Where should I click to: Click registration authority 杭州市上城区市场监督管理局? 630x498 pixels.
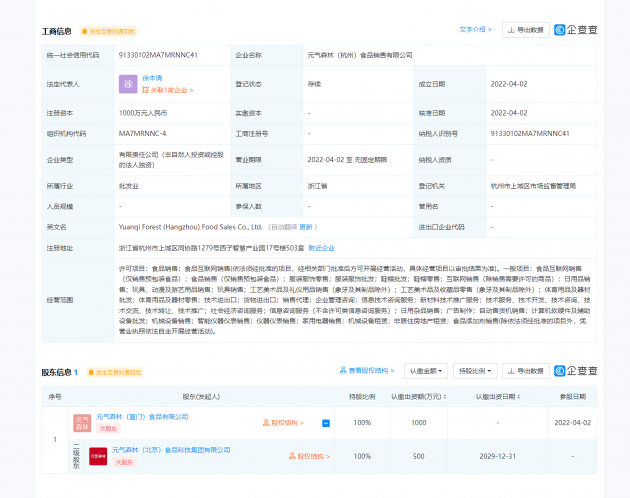[x=533, y=186]
